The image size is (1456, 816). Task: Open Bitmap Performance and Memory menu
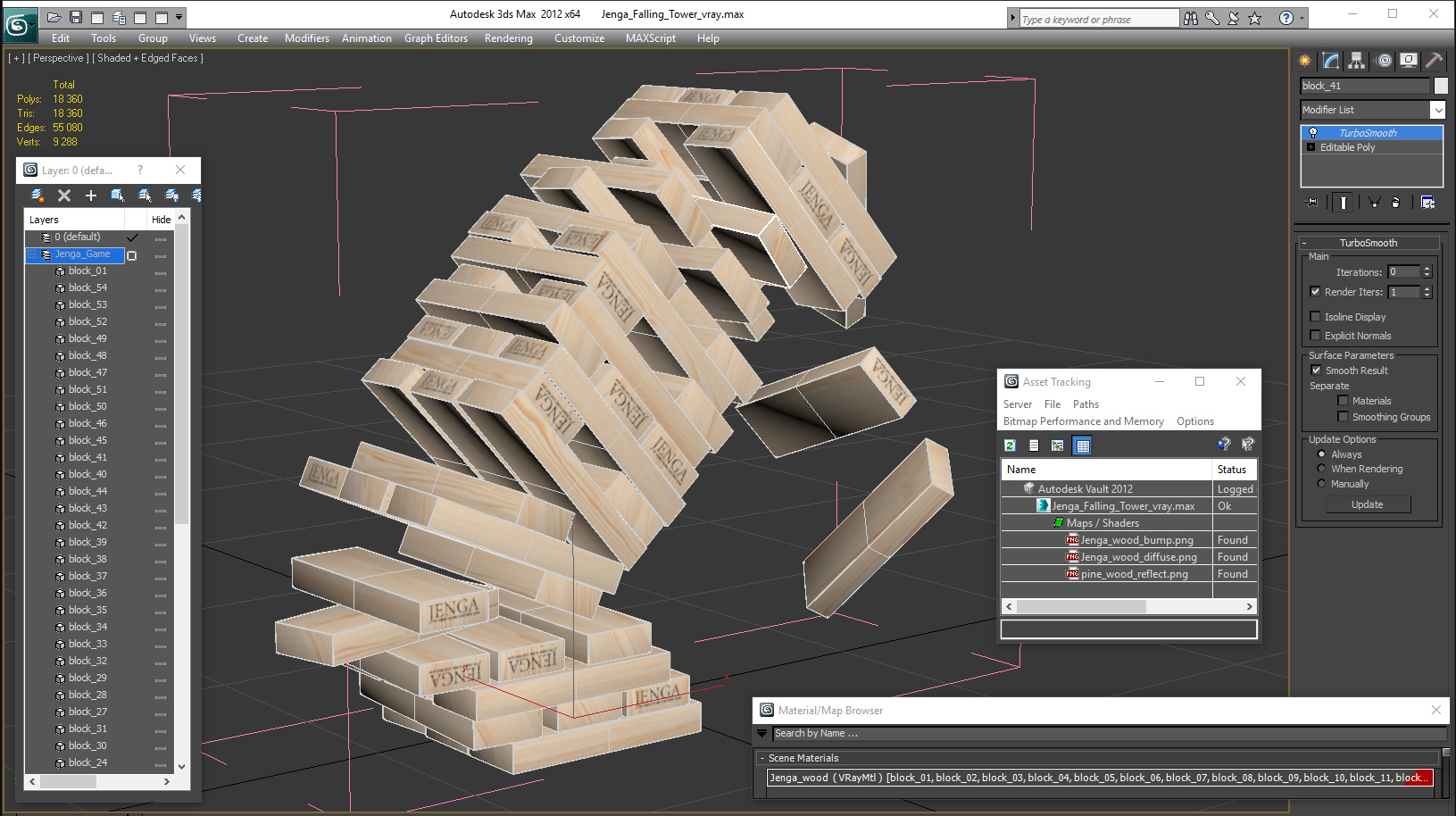pyautogui.click(x=1083, y=421)
